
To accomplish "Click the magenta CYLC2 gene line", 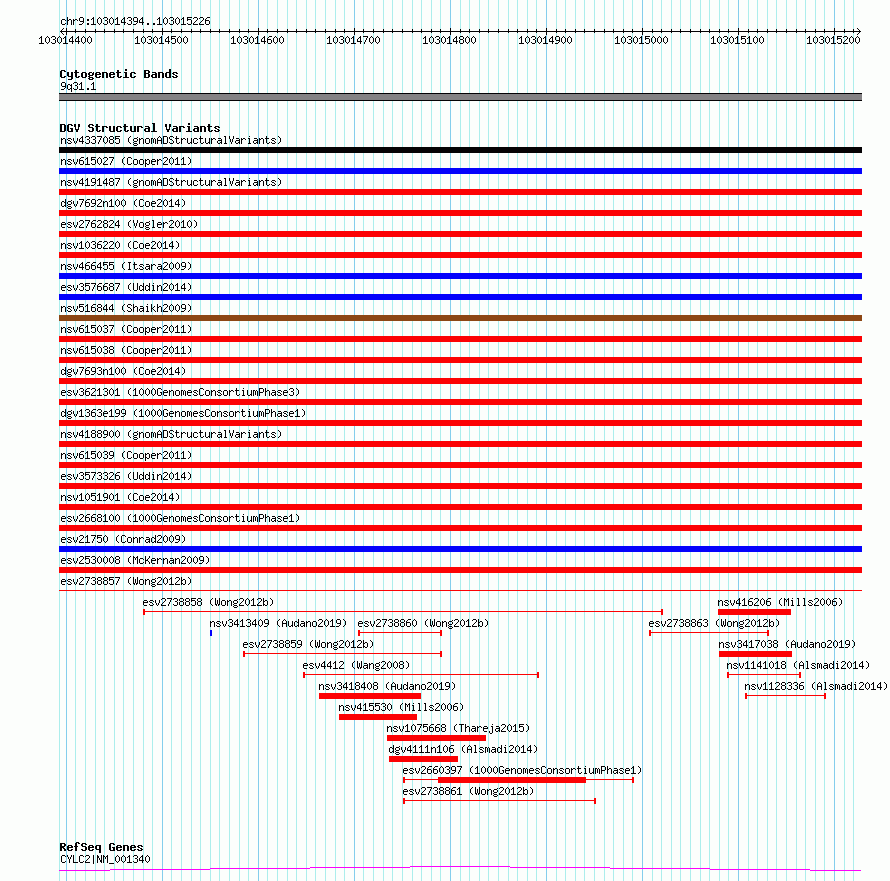I will pos(460,869).
